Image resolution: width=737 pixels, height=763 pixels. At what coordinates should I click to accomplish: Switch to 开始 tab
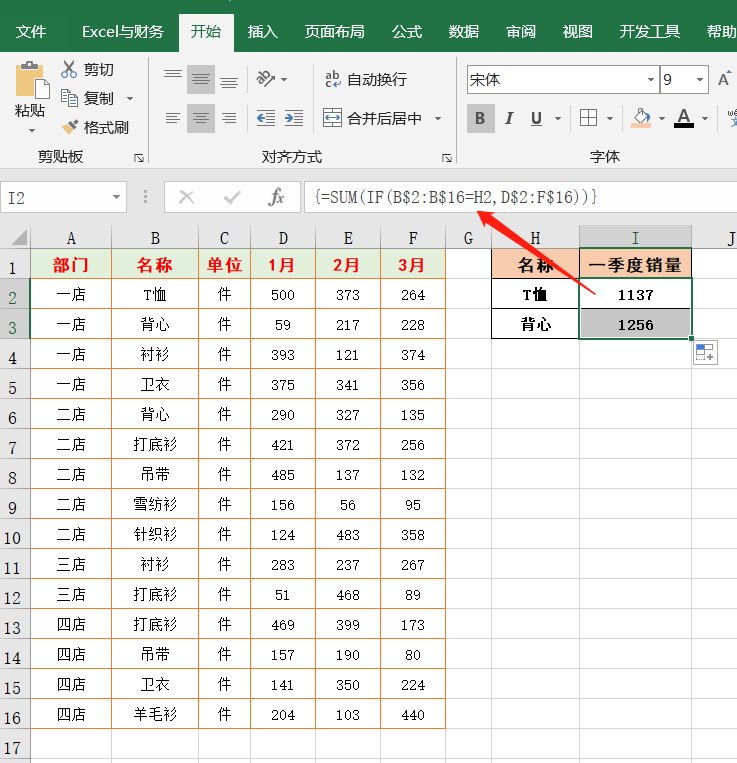click(206, 32)
